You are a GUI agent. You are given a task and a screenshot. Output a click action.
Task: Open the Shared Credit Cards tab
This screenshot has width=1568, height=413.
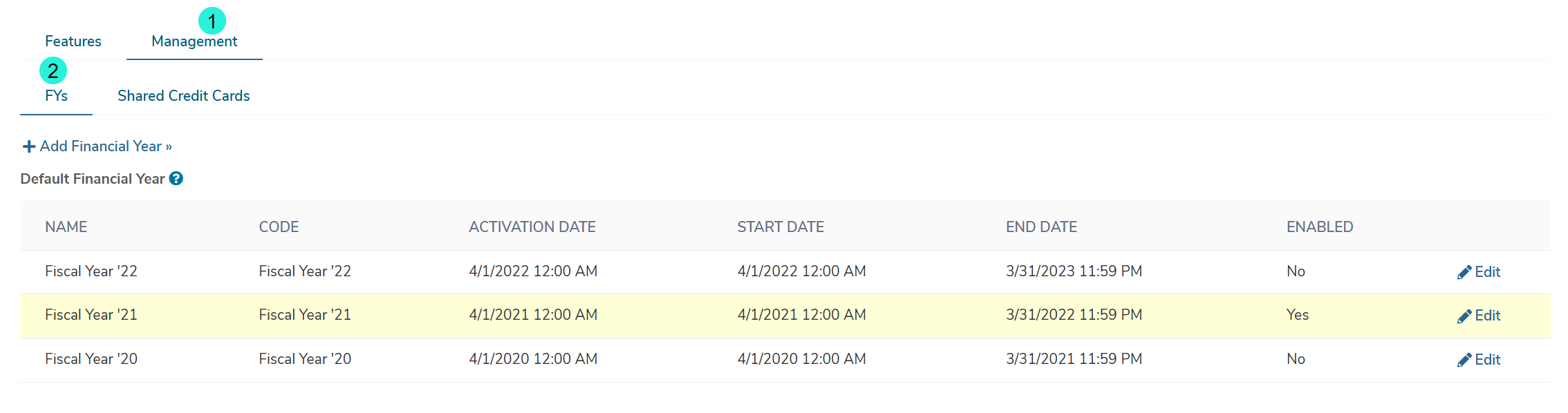(x=184, y=96)
